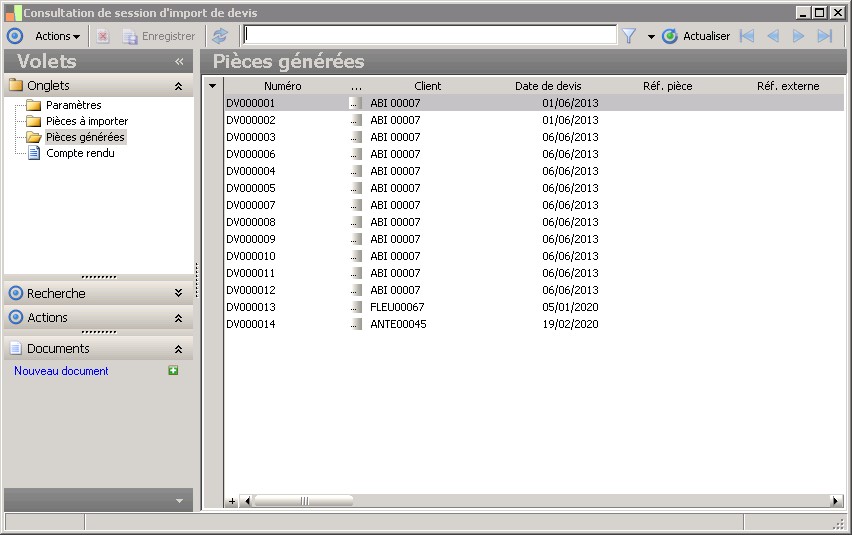The height and width of the screenshot is (535, 852).
Task: Click the horizontal scrollbar thumb
Action: 304,501
